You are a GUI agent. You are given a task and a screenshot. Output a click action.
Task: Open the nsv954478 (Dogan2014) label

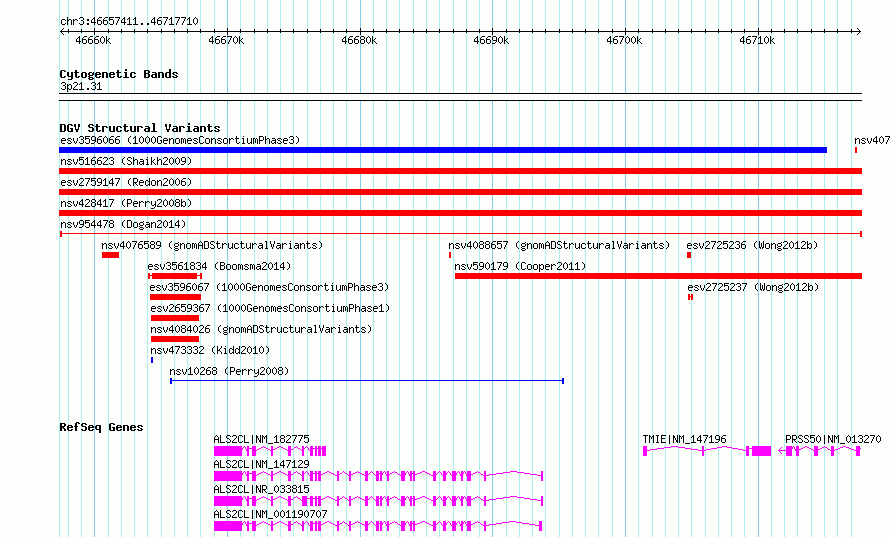coord(123,224)
